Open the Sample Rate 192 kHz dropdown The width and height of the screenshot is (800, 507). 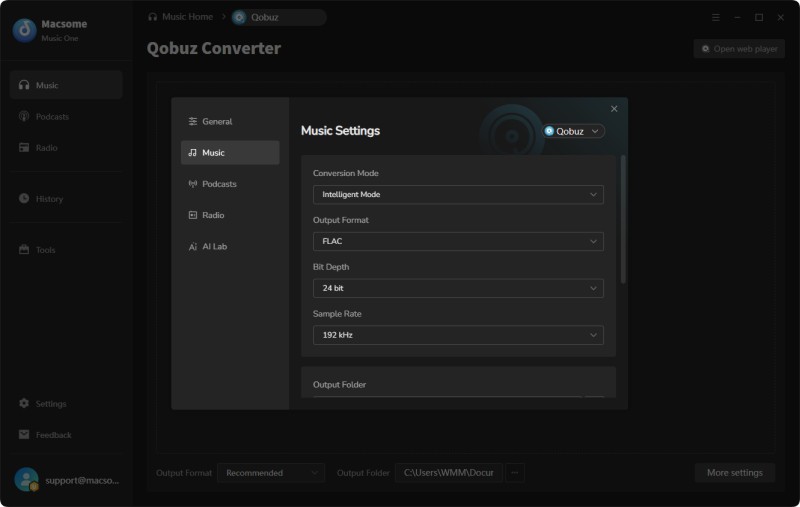click(458, 335)
